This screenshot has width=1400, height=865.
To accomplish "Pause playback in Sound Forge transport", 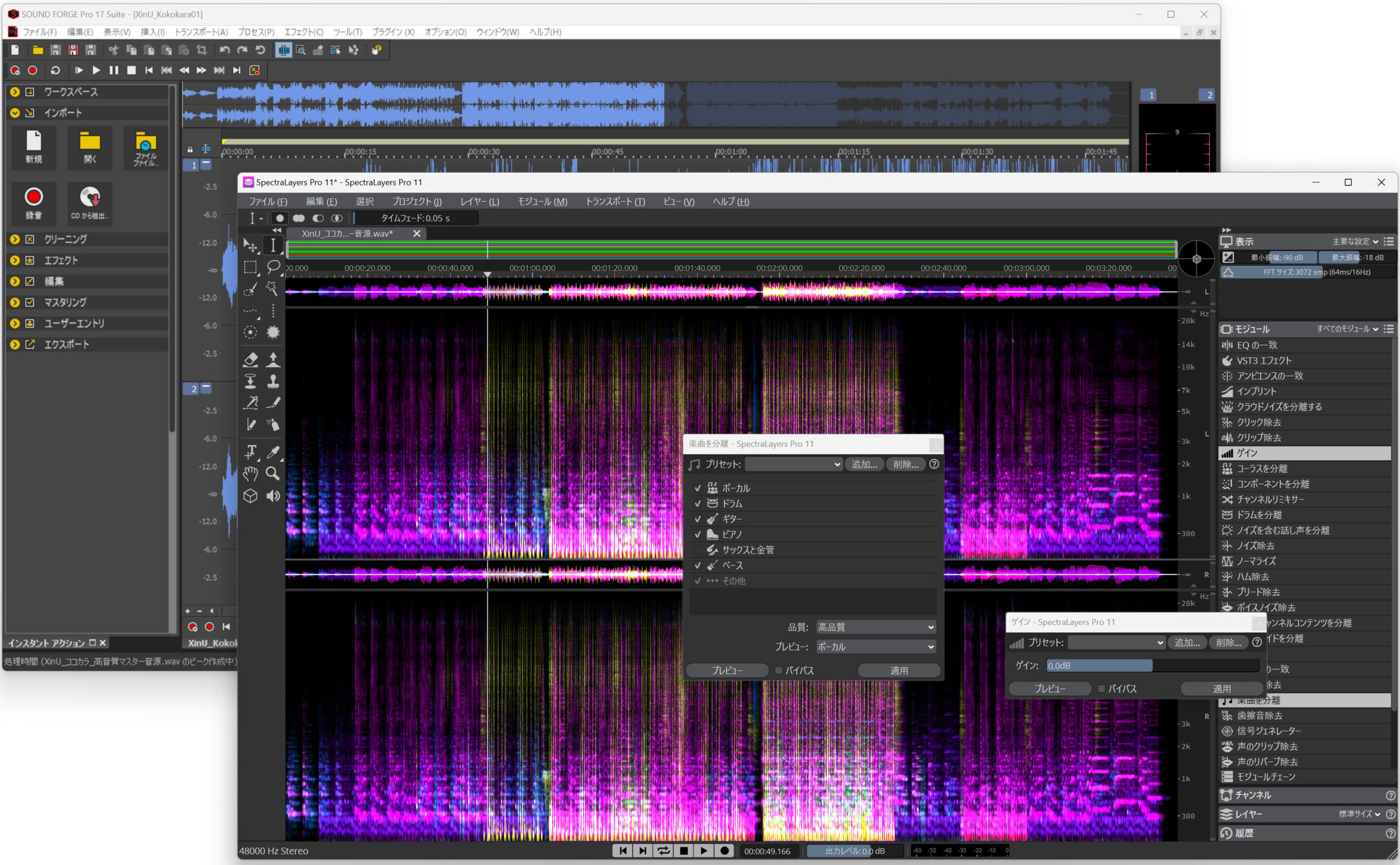I will 114,71.
